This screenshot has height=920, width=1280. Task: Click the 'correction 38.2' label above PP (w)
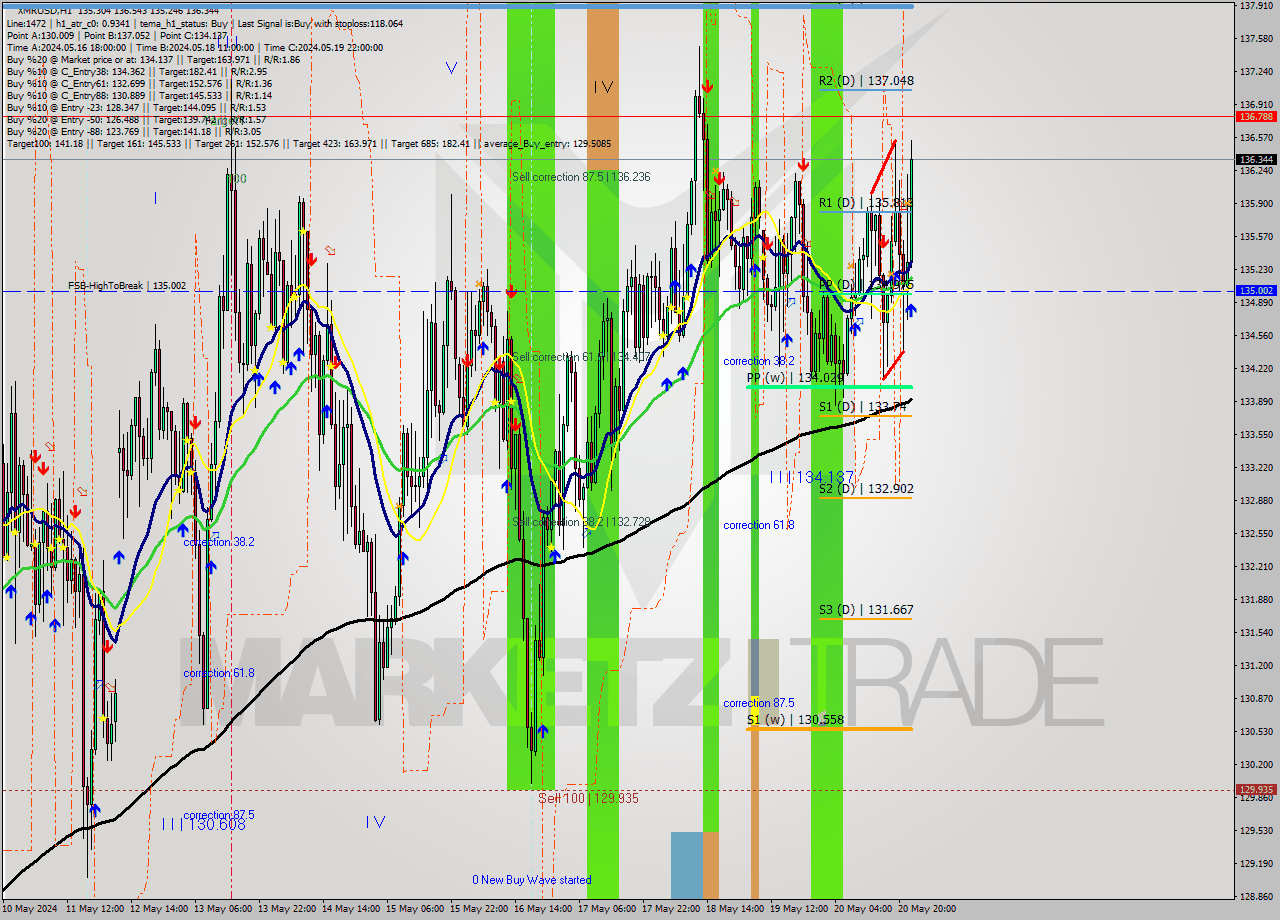[759, 361]
